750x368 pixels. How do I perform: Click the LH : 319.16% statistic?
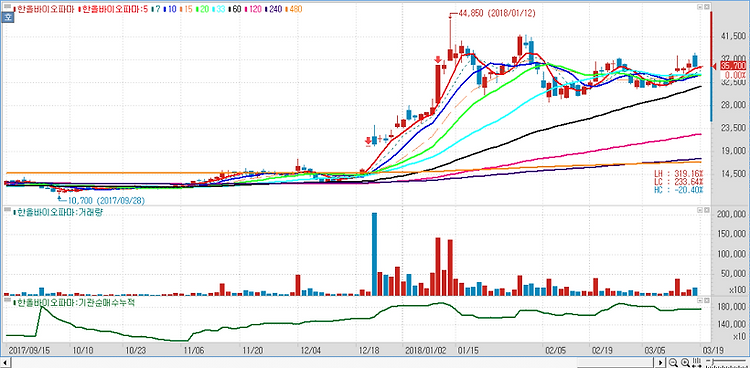[678, 174]
